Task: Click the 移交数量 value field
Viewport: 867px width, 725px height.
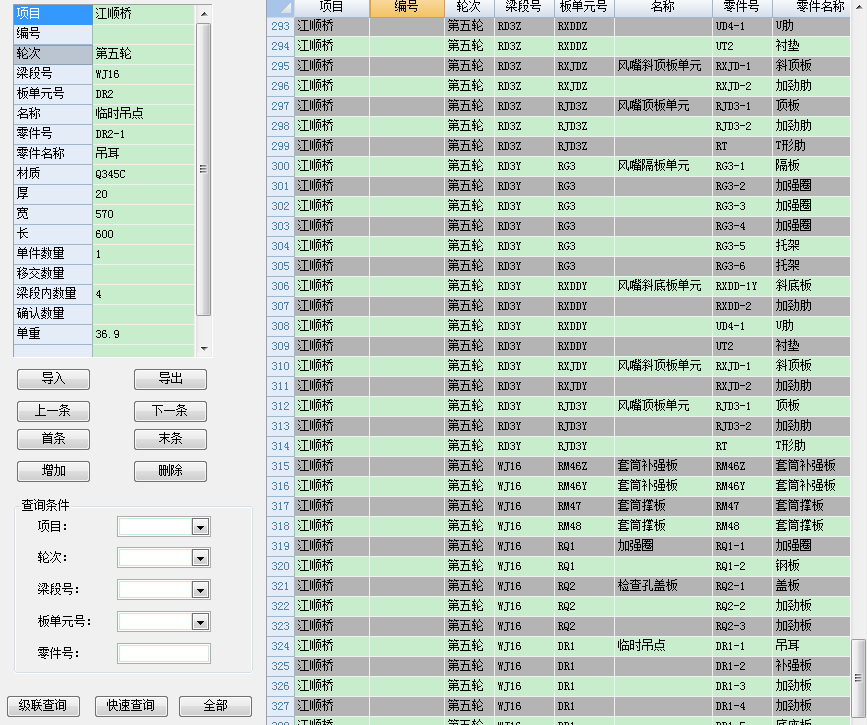Action: coord(144,274)
